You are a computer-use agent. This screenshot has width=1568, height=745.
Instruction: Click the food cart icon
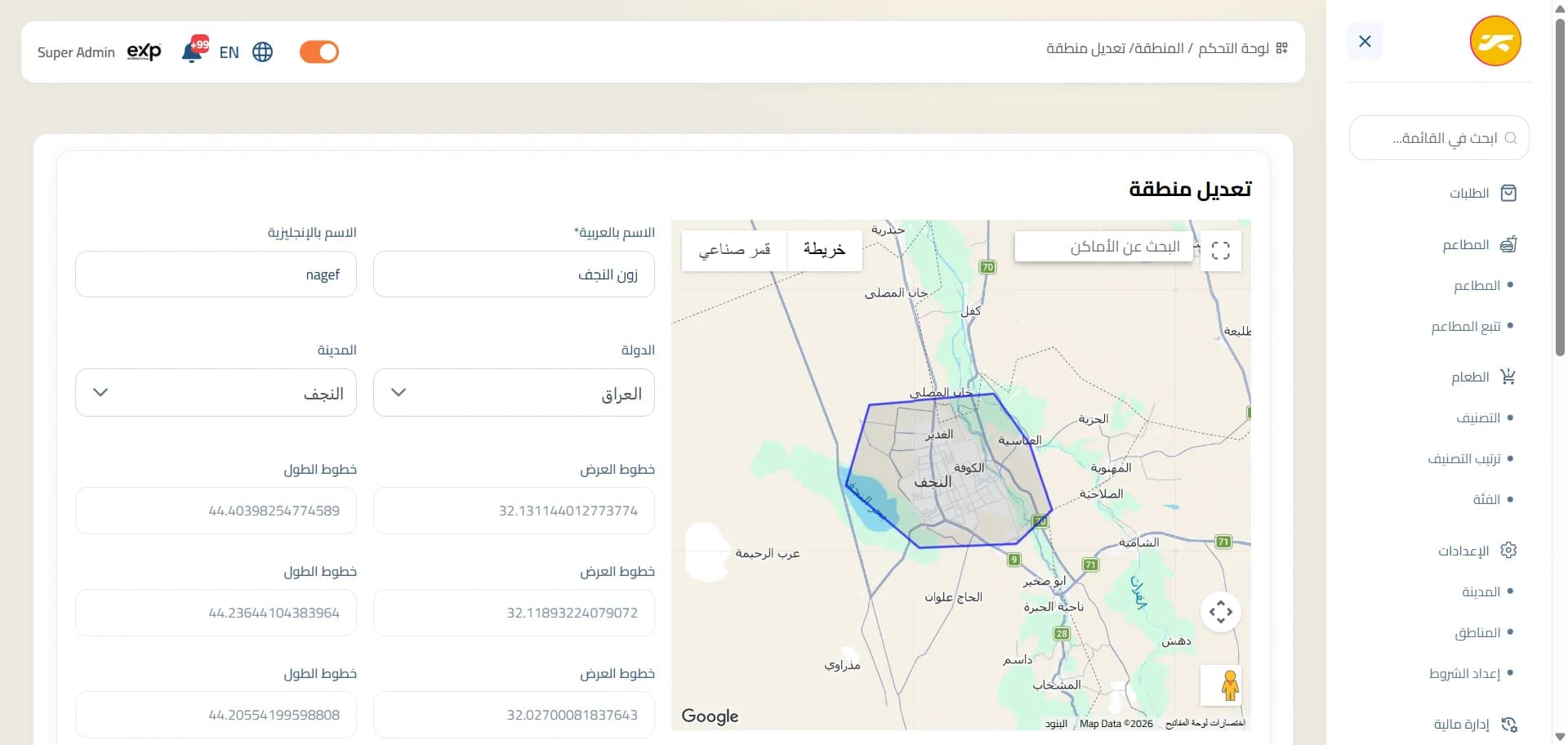(1508, 377)
